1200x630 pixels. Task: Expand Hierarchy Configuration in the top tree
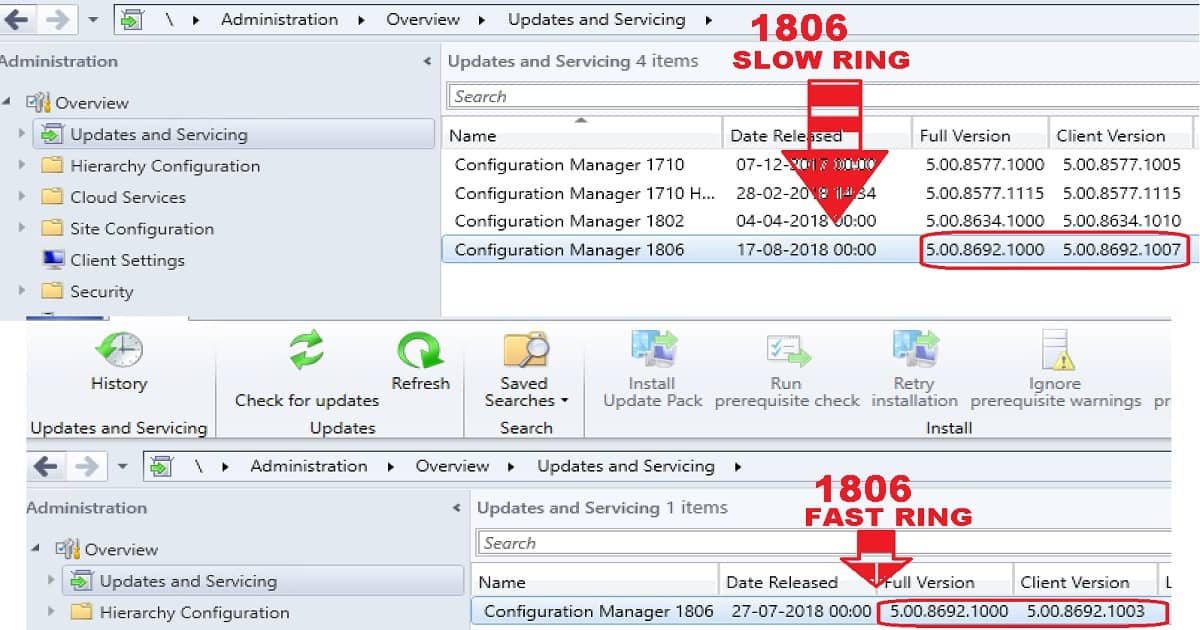coord(23,166)
